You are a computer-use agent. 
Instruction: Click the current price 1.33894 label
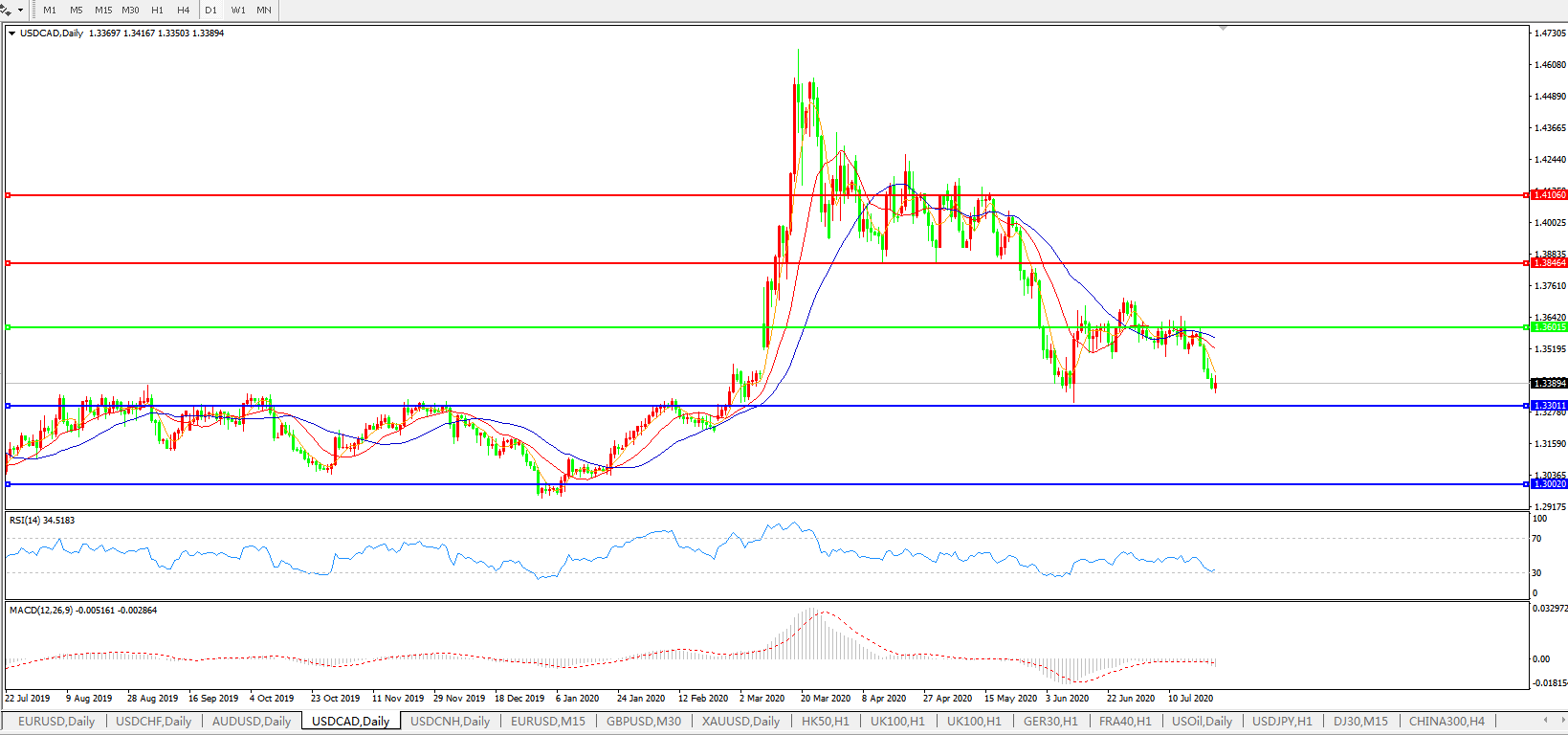1549,384
